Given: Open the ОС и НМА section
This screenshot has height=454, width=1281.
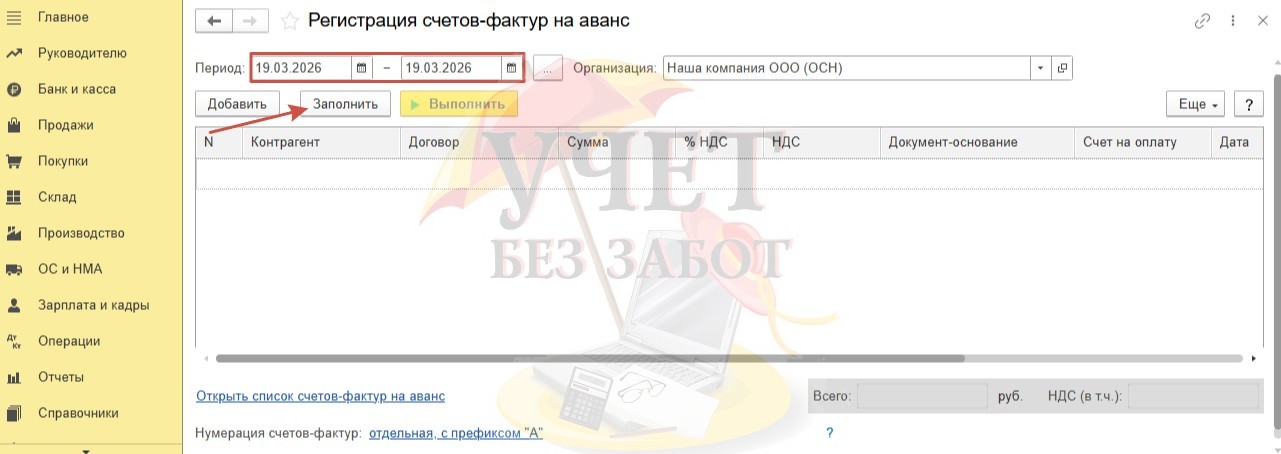Looking at the screenshot, I should [70, 269].
